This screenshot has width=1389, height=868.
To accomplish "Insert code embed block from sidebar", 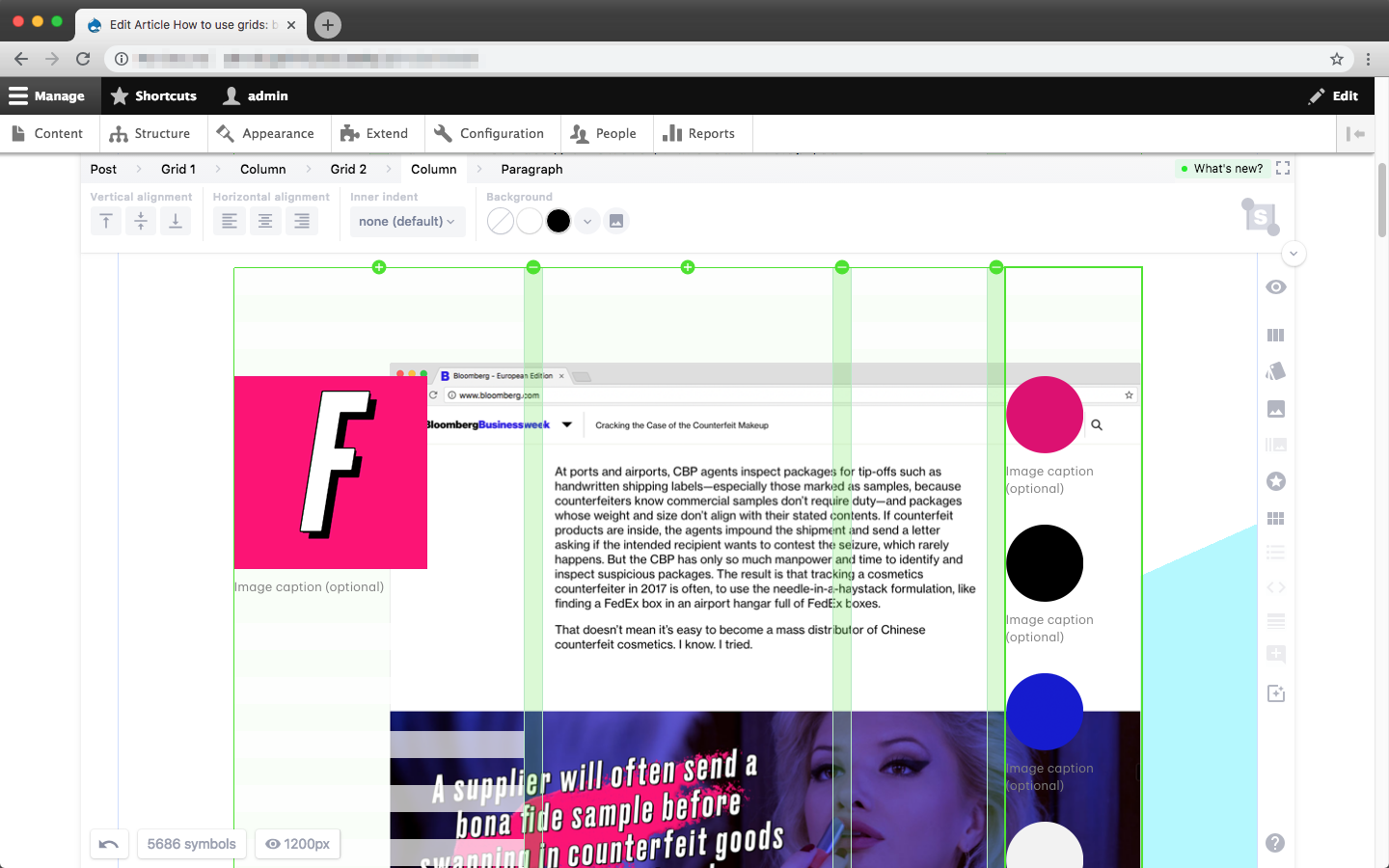I will click(1276, 587).
